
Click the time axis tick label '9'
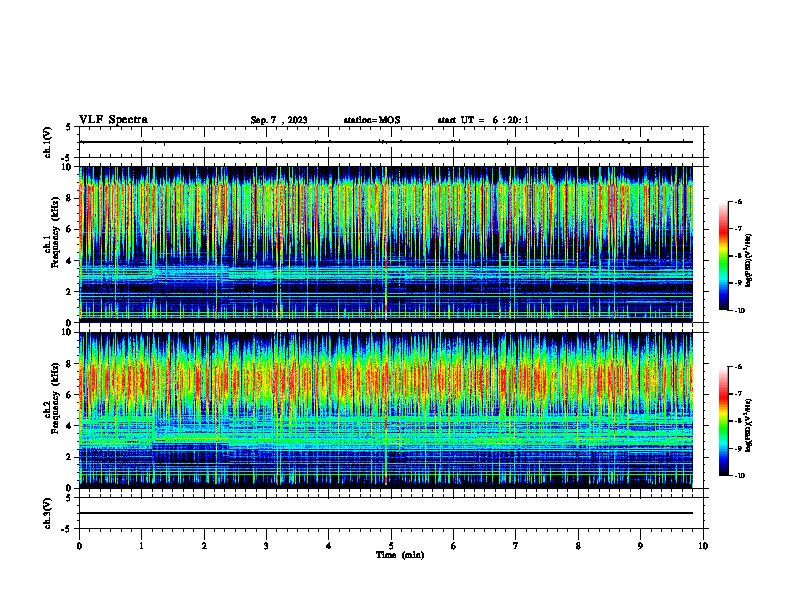[x=640, y=546]
